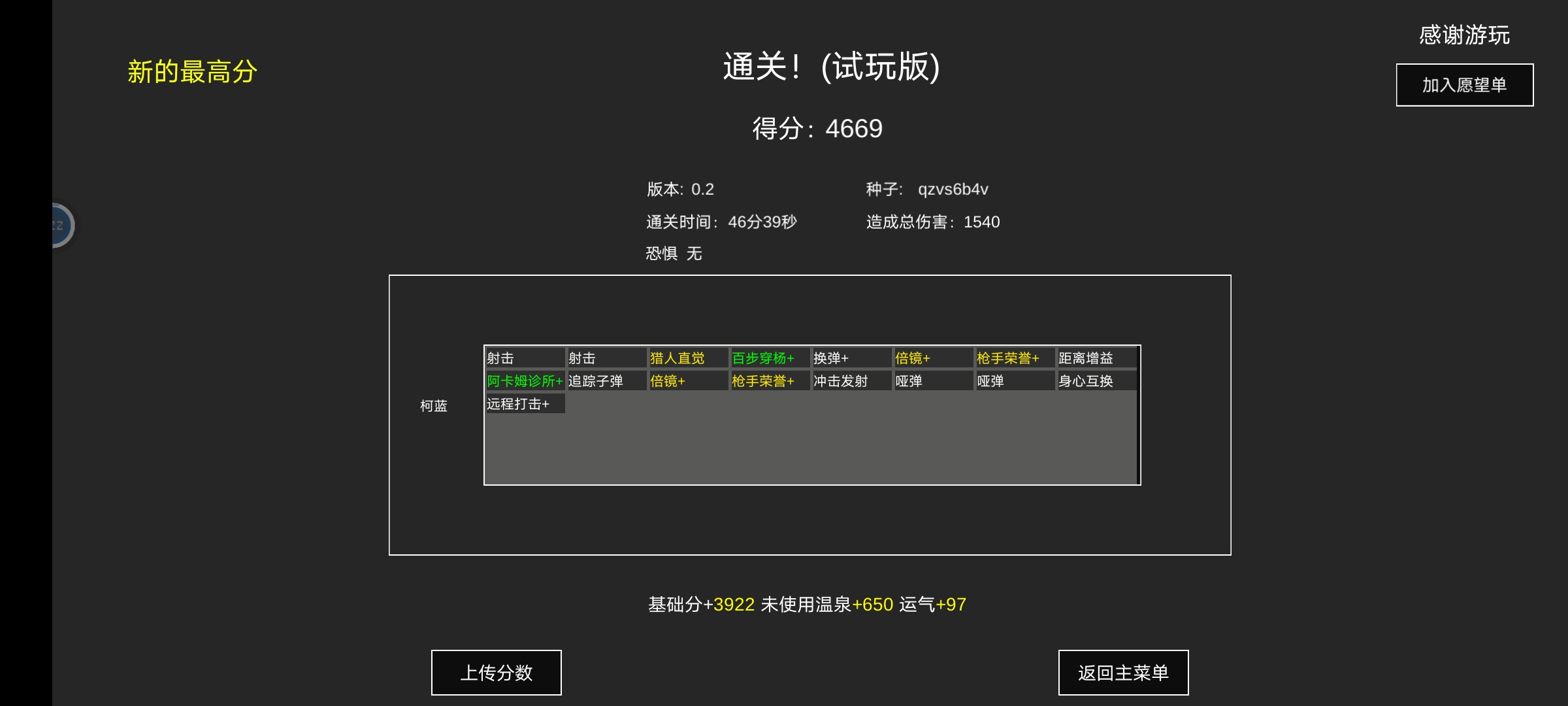Click the 通关! (试玩版) title

[832, 67]
